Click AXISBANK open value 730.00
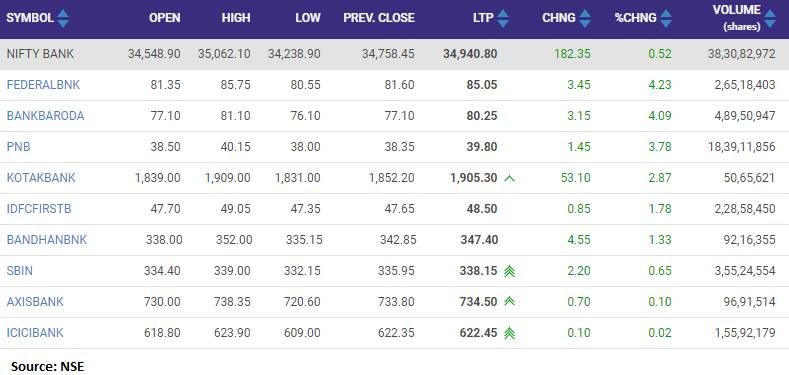The width and height of the screenshot is (789, 375). click(x=163, y=302)
